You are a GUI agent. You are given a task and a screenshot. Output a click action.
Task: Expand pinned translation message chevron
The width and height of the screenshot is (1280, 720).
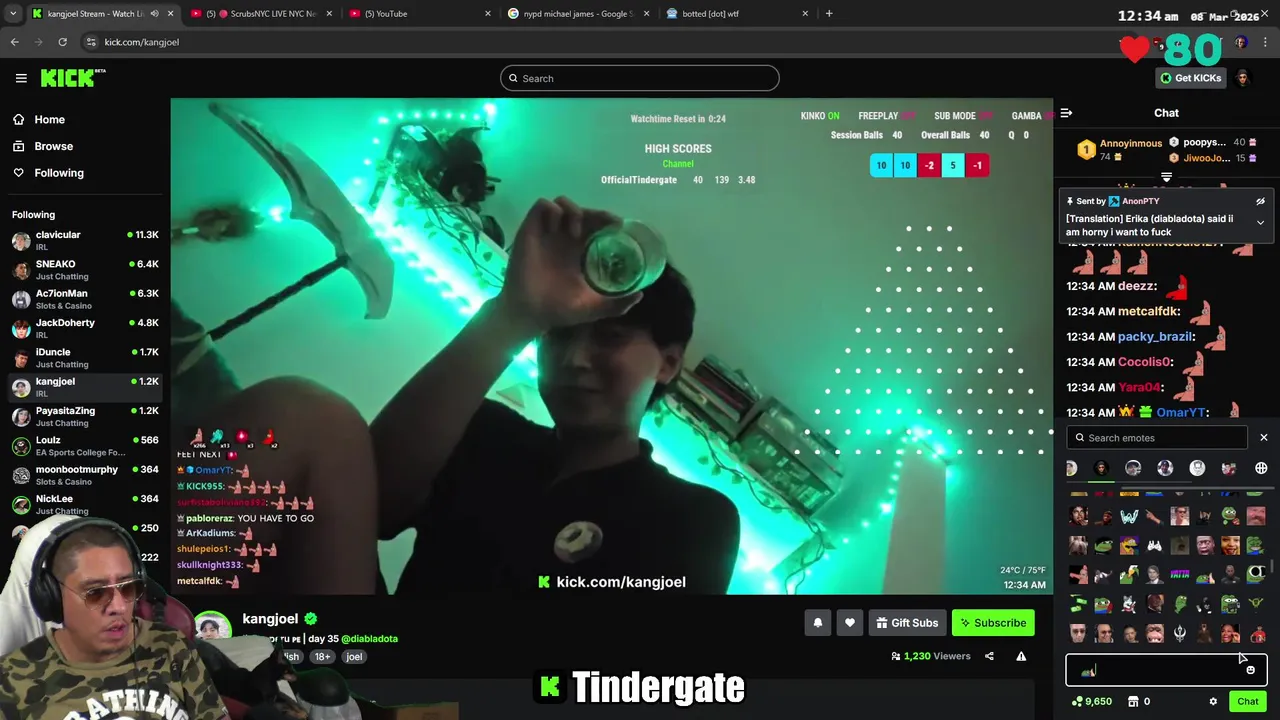coord(1260,223)
